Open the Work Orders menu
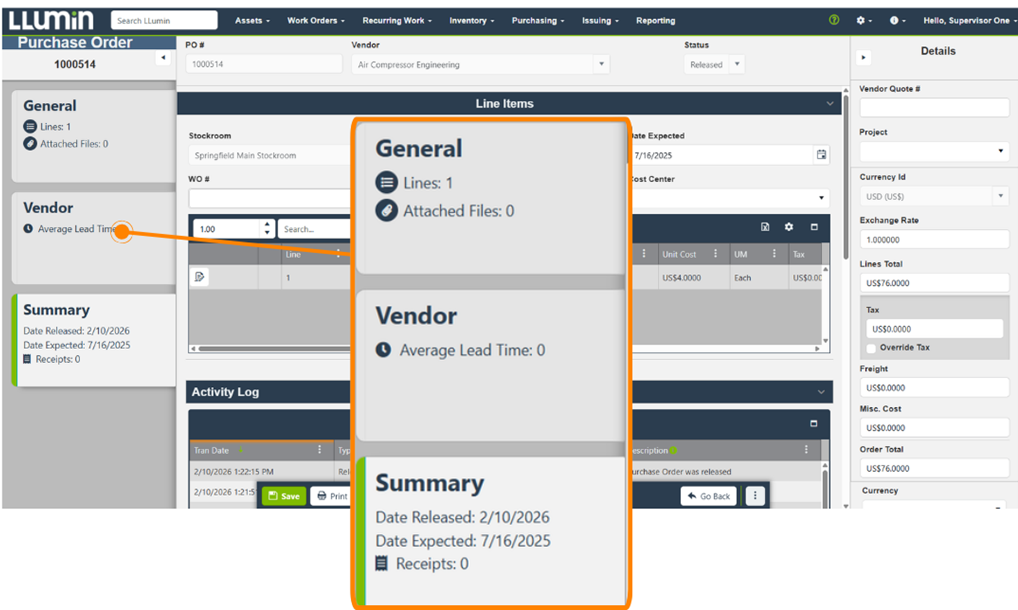The width and height of the screenshot is (1018, 610). (315, 20)
